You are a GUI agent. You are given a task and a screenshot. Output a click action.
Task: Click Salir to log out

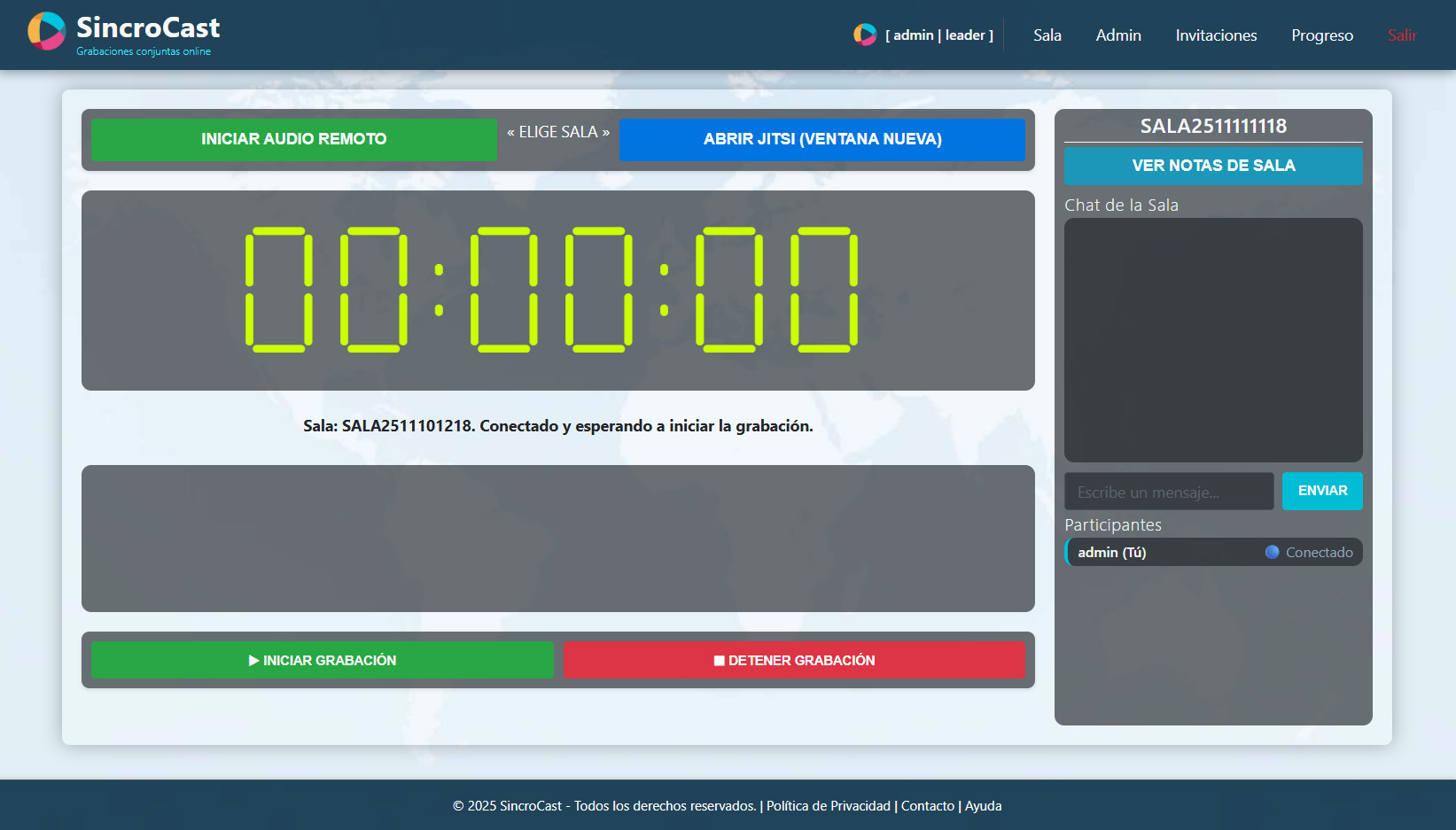pyautogui.click(x=1402, y=35)
